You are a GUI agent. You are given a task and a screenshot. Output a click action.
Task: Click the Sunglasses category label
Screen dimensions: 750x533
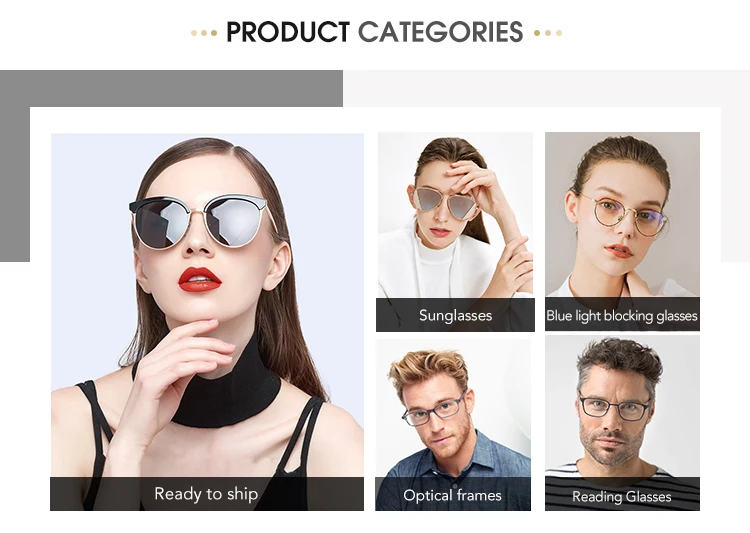(455, 315)
